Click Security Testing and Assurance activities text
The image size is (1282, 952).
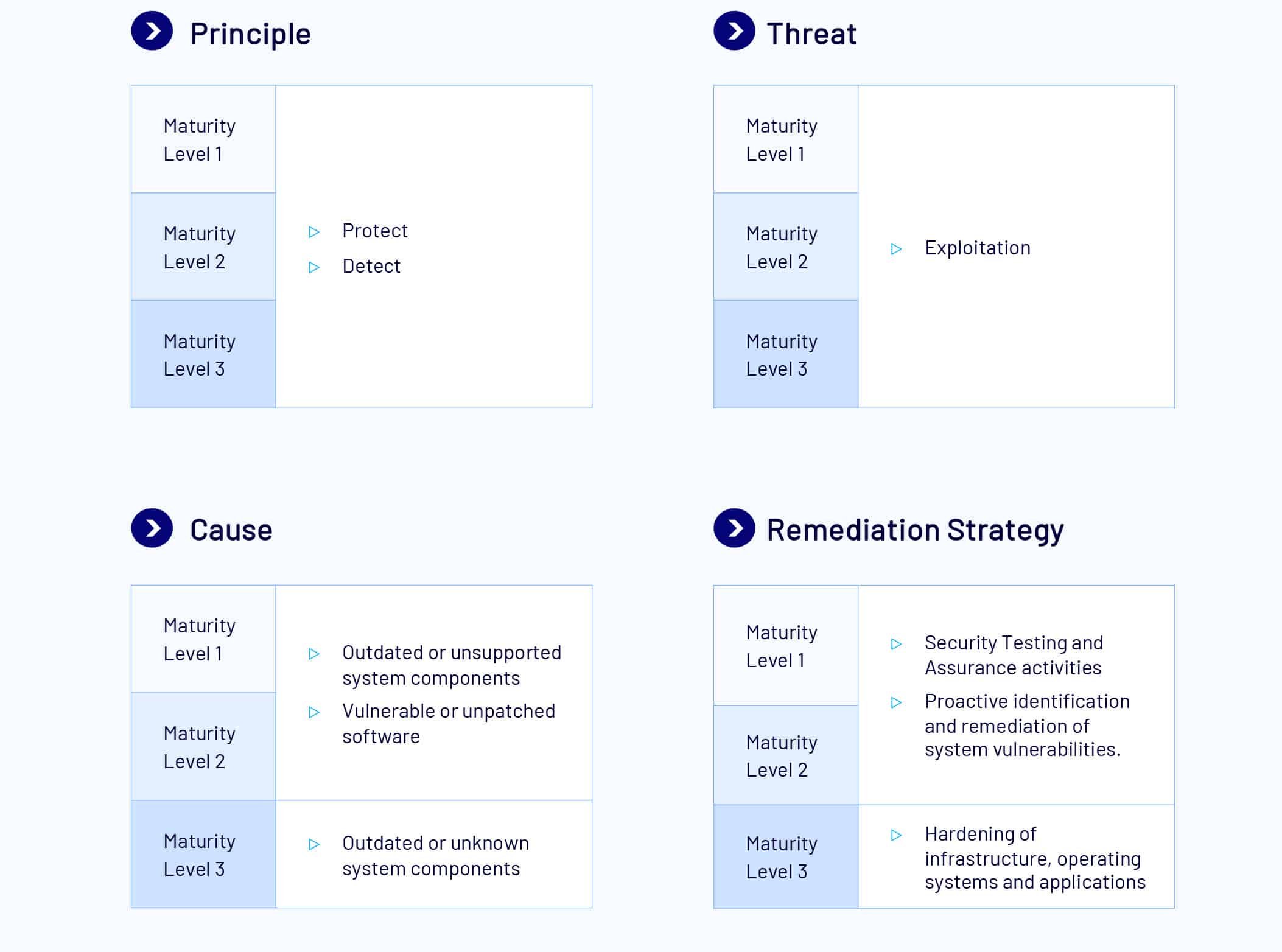tap(1014, 655)
